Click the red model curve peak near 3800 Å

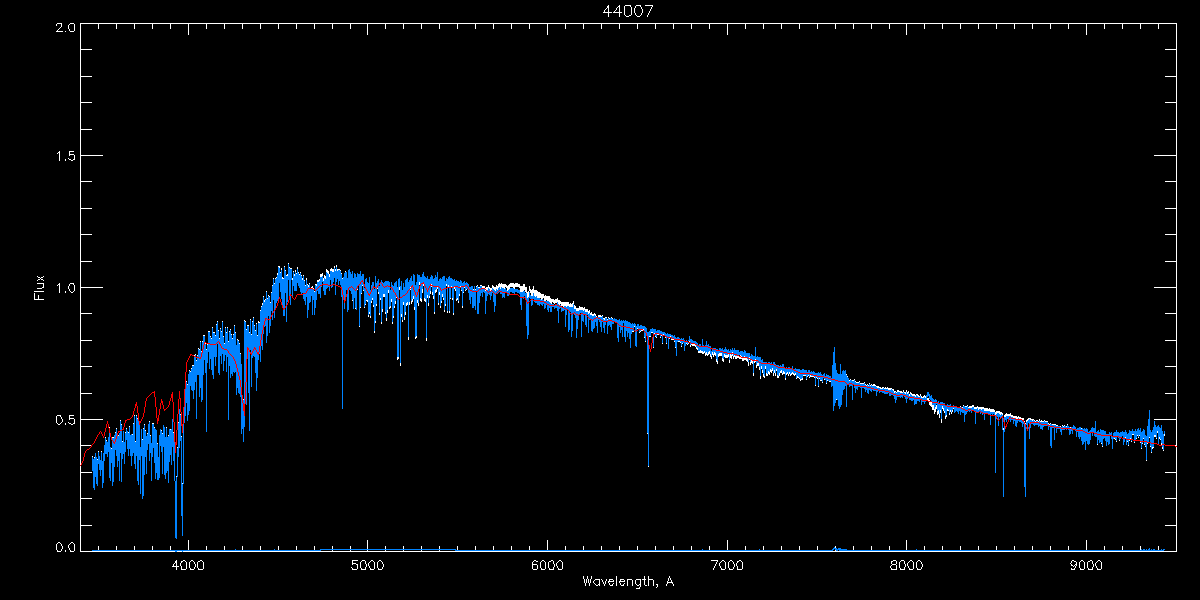pos(152,392)
